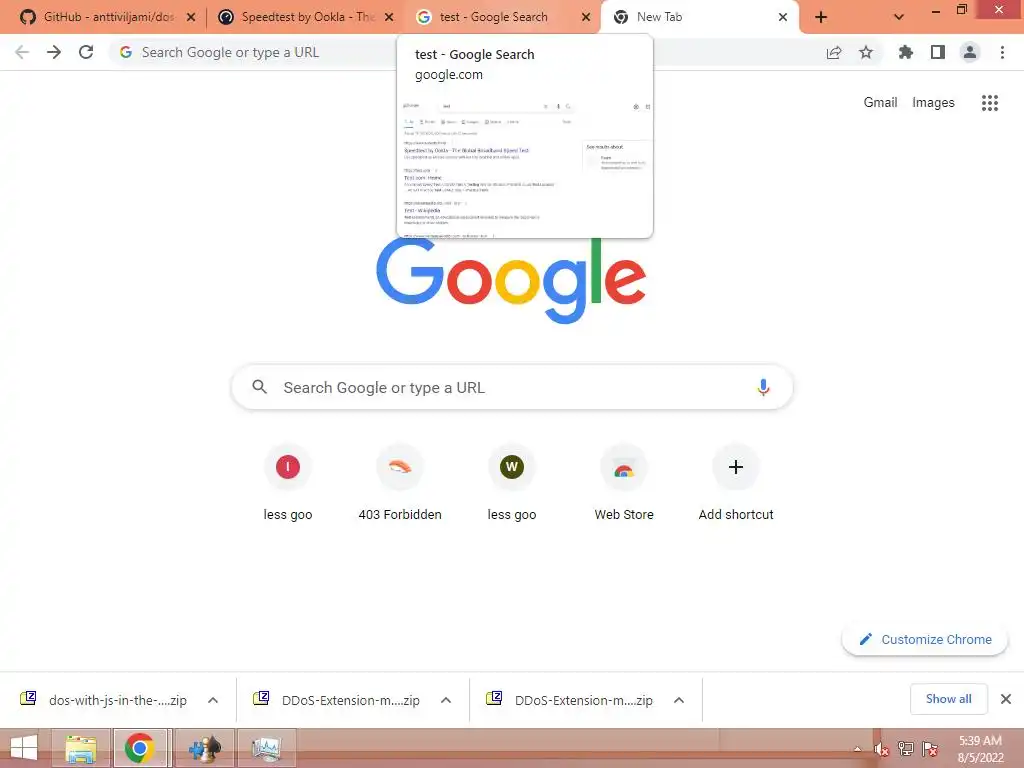Image resolution: width=1024 pixels, height=768 pixels.
Task: Show hidden system tray icons
Action: pyautogui.click(x=857, y=749)
